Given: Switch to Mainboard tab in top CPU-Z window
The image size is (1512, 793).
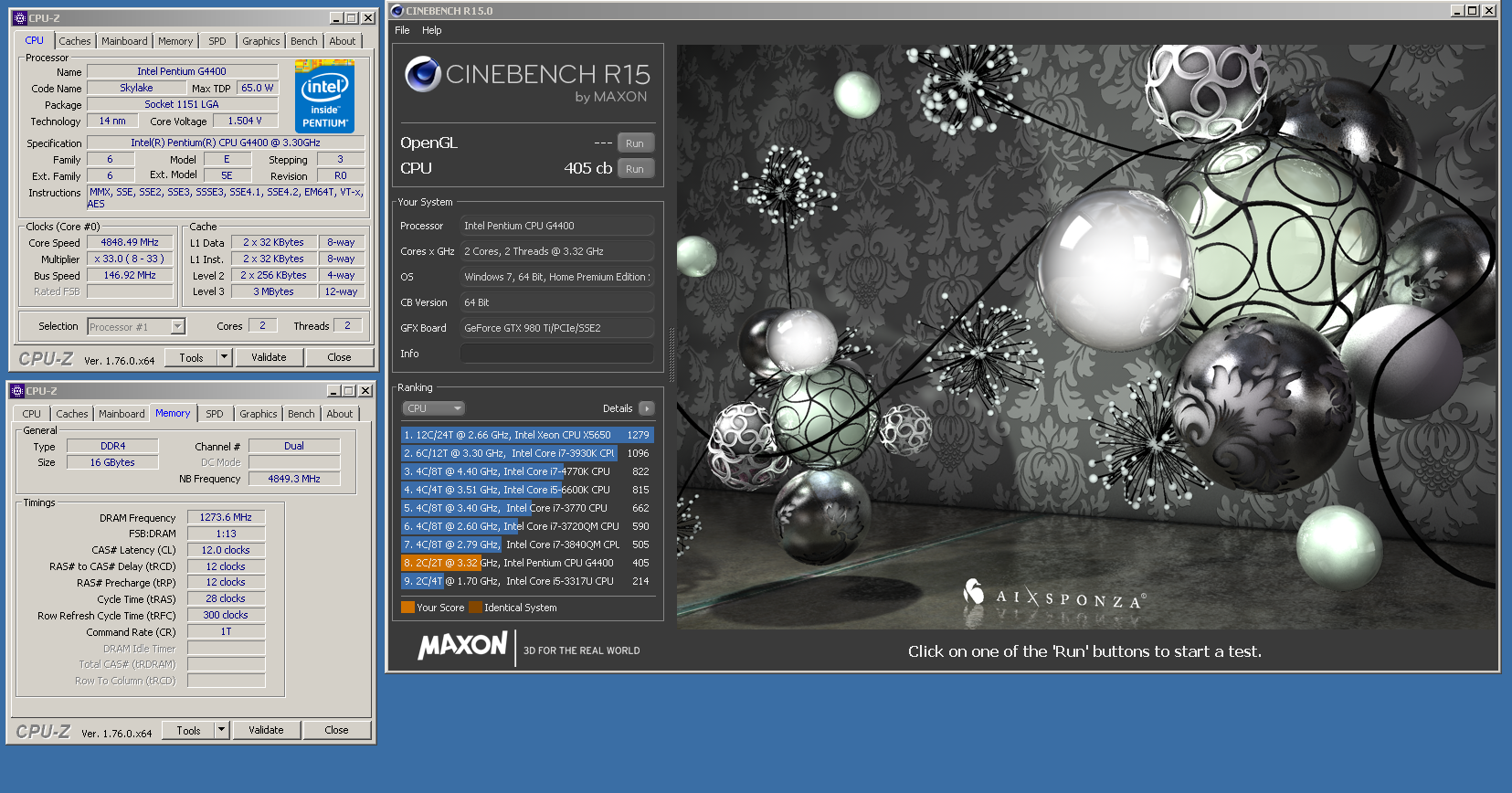Looking at the screenshot, I should tap(124, 41).
